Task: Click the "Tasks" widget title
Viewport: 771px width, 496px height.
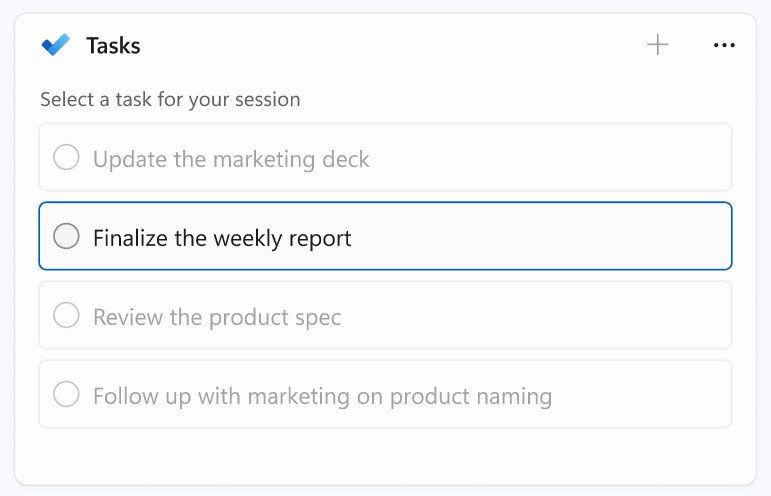Action: 113,45
